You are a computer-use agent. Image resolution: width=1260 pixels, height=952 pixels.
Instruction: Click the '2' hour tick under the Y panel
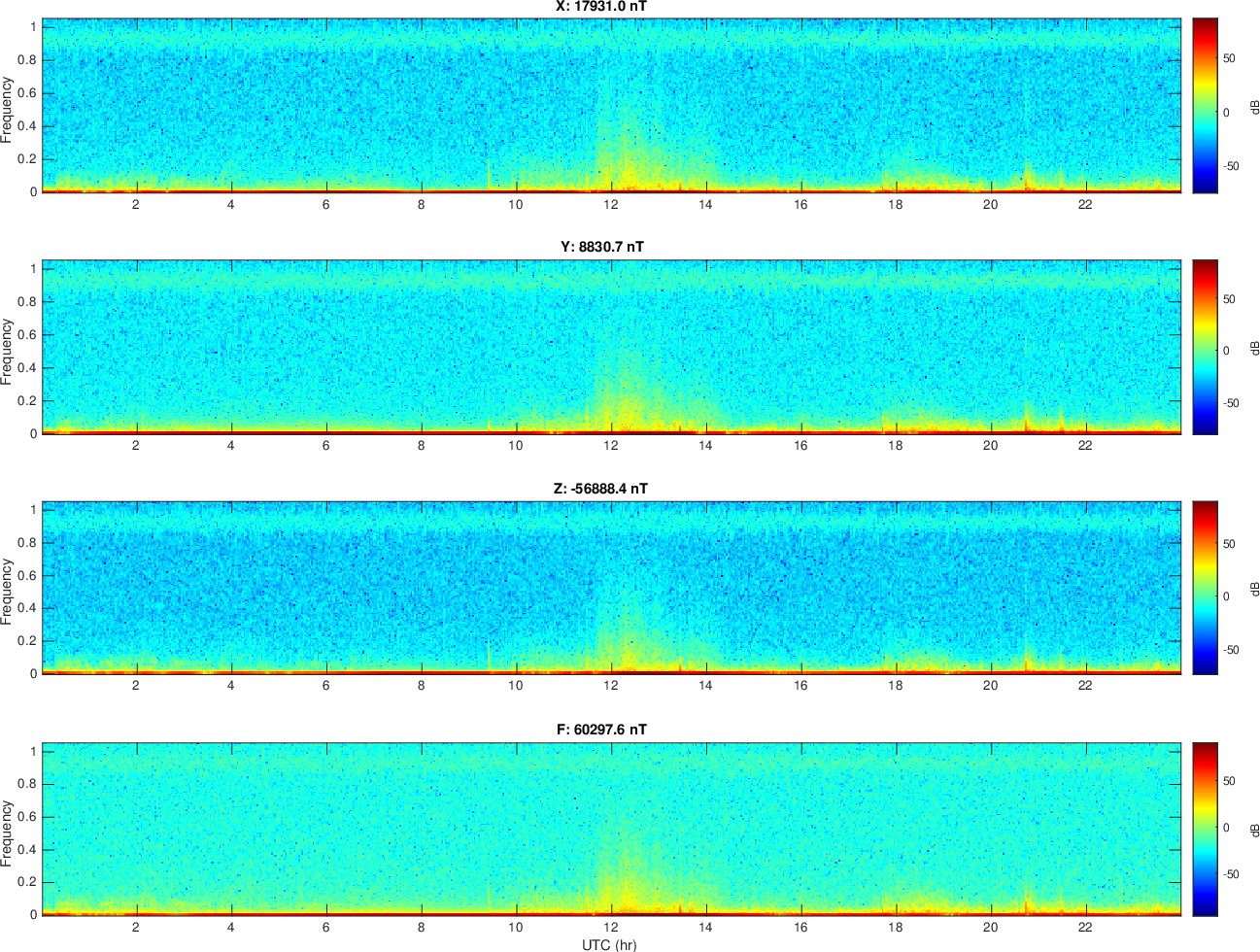(136, 446)
